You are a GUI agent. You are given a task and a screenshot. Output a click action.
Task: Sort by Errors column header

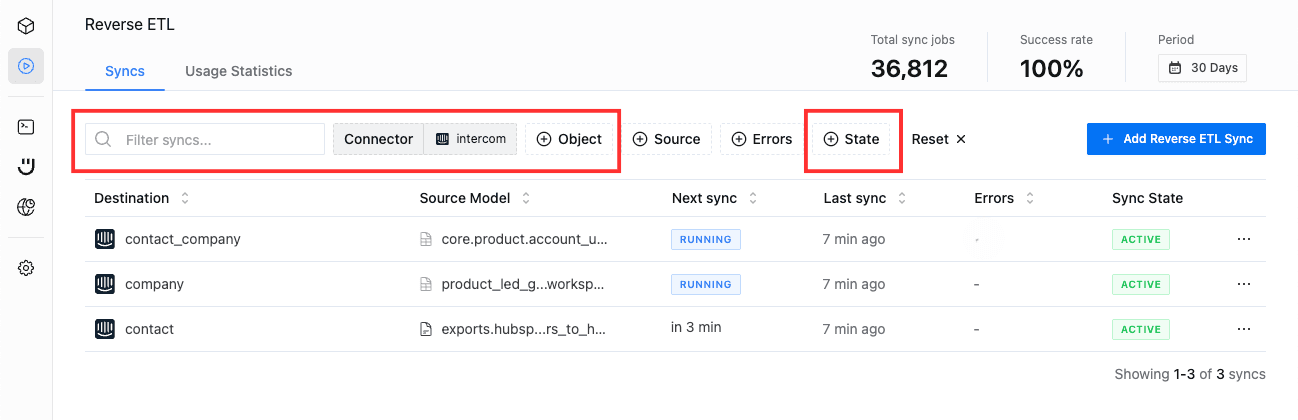(1004, 198)
